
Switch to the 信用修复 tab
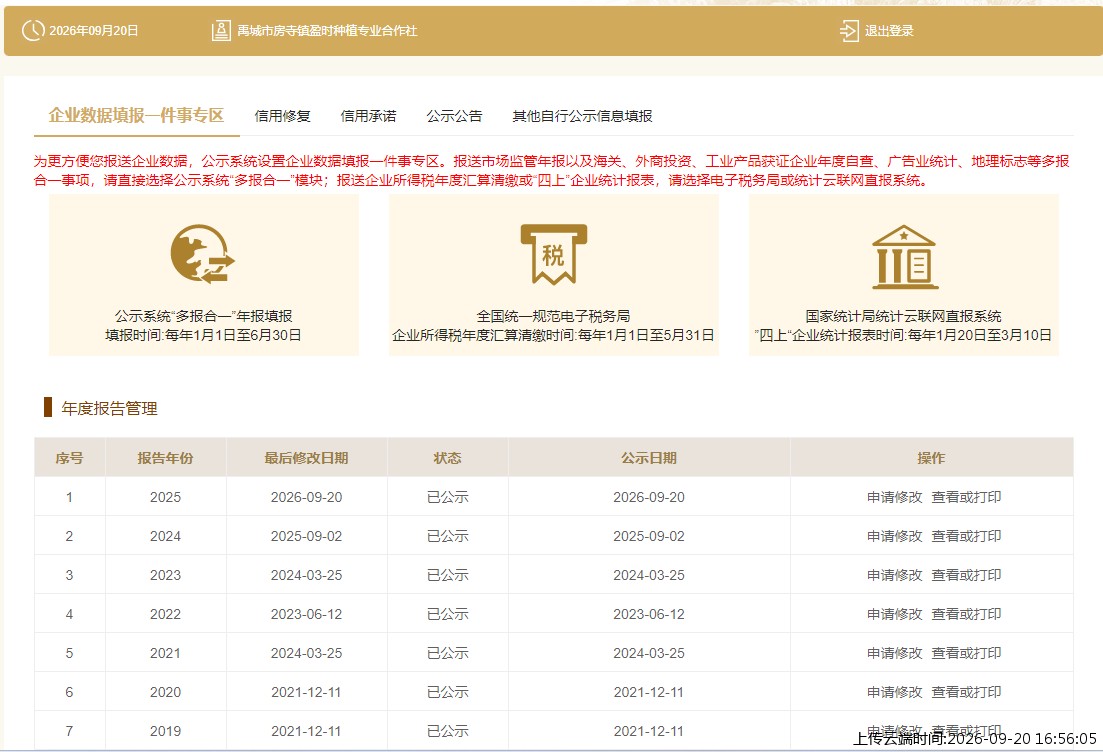[283, 116]
